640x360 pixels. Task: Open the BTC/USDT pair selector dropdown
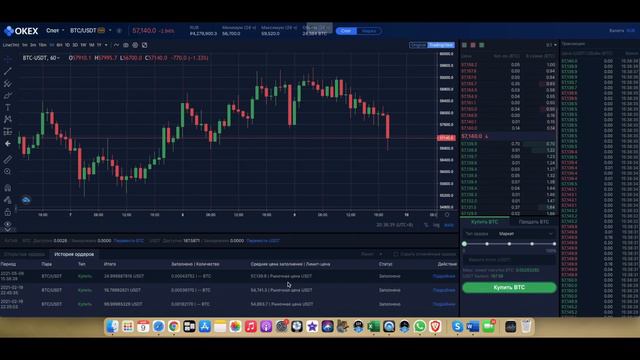(91, 31)
